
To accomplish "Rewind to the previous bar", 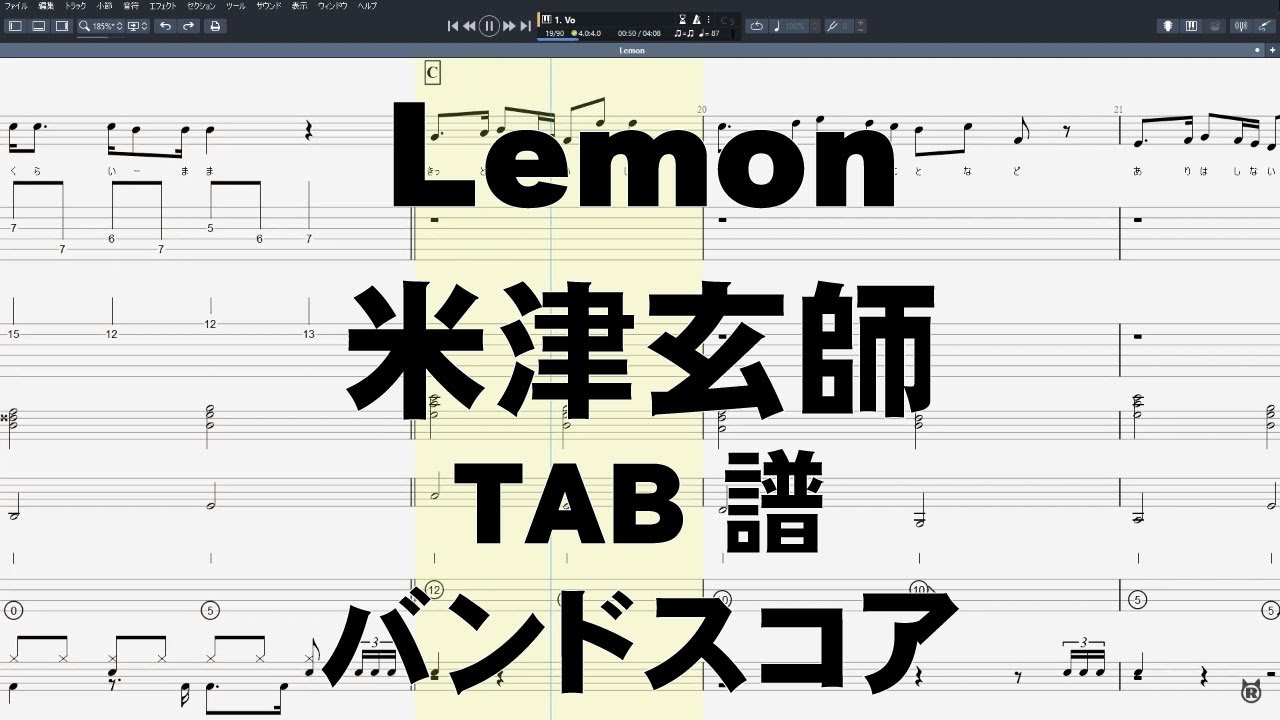I will pos(469,26).
